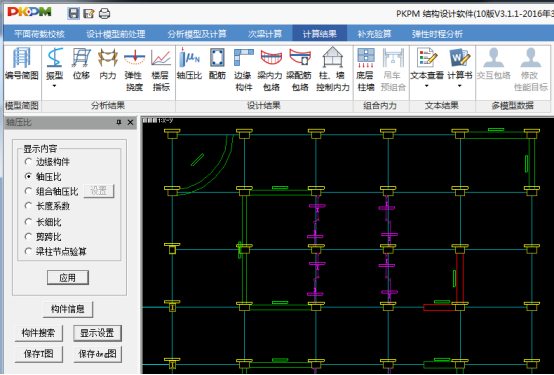
Task: Expand the 文本查看 dropdown arrow
Action: click(427, 86)
